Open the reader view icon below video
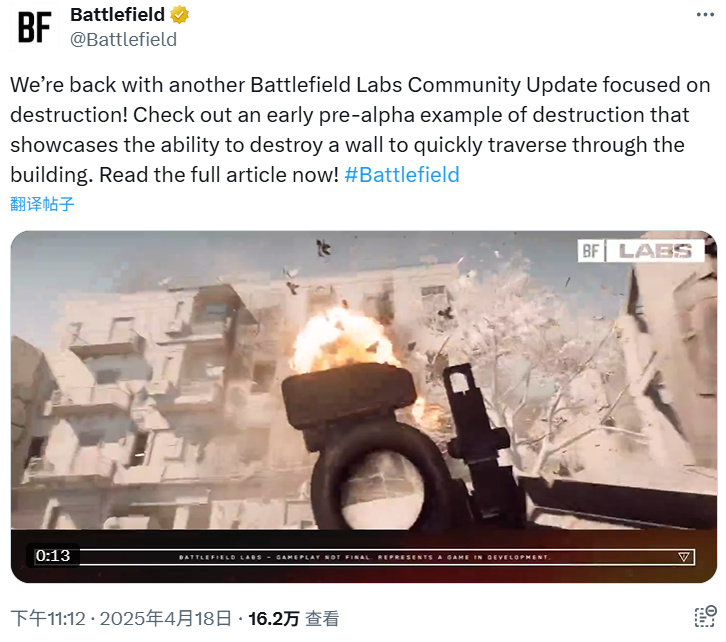Viewport: 726px width, 642px height. 705,617
